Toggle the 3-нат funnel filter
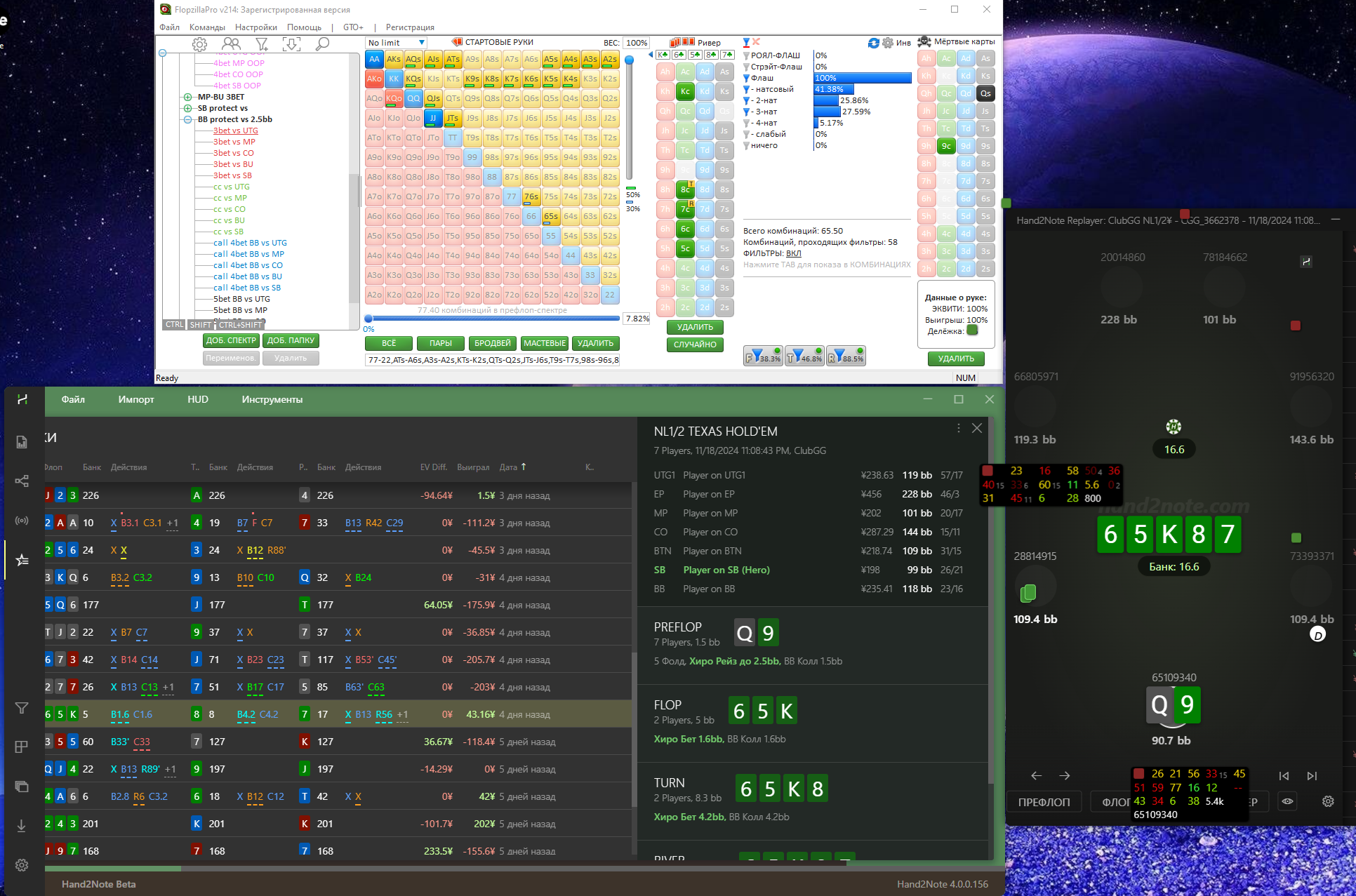Viewport: 1356px width, 896px height. [747, 112]
